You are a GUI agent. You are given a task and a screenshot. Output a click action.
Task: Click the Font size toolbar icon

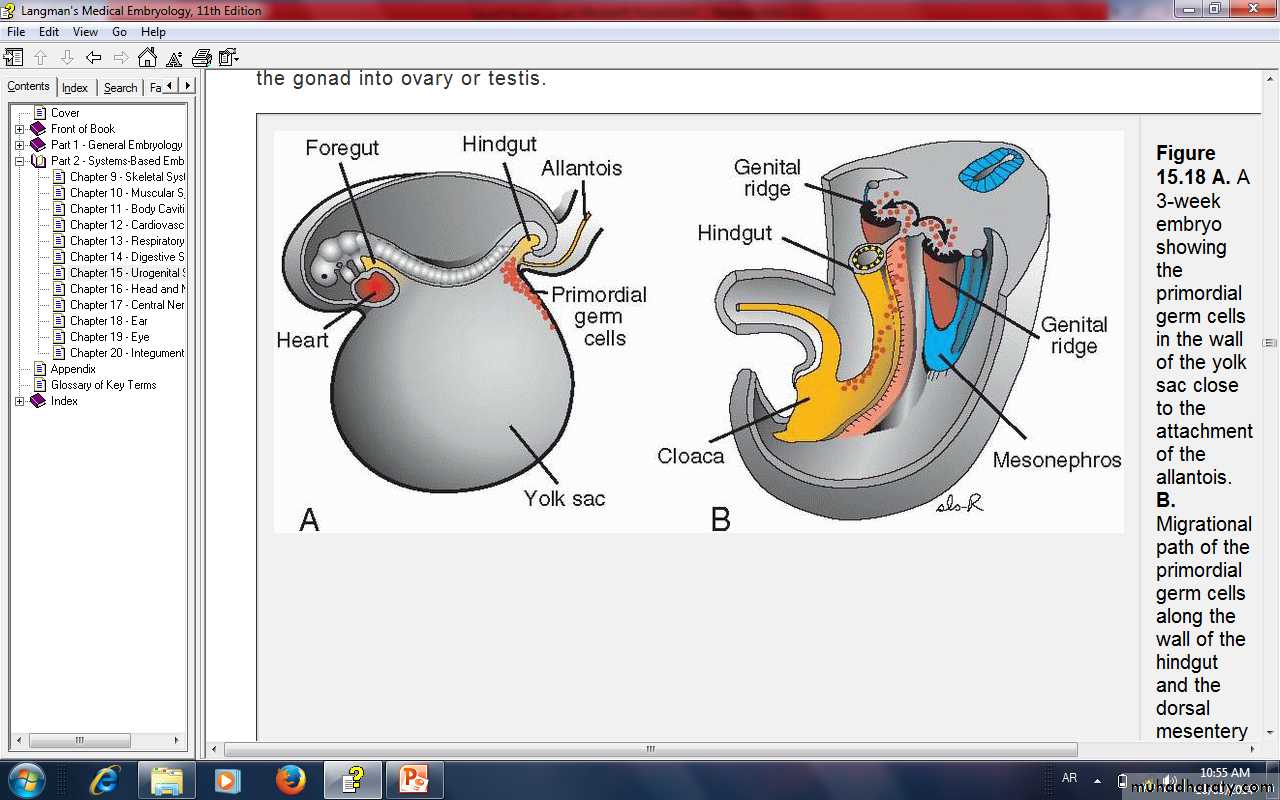(174, 57)
